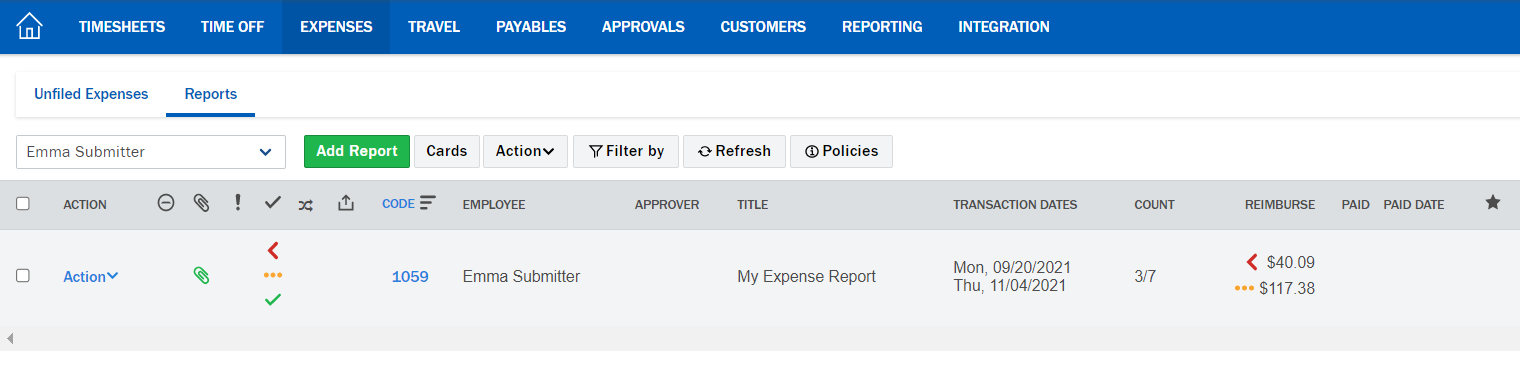
Task: Click the export upload header icon
Action: (x=345, y=203)
